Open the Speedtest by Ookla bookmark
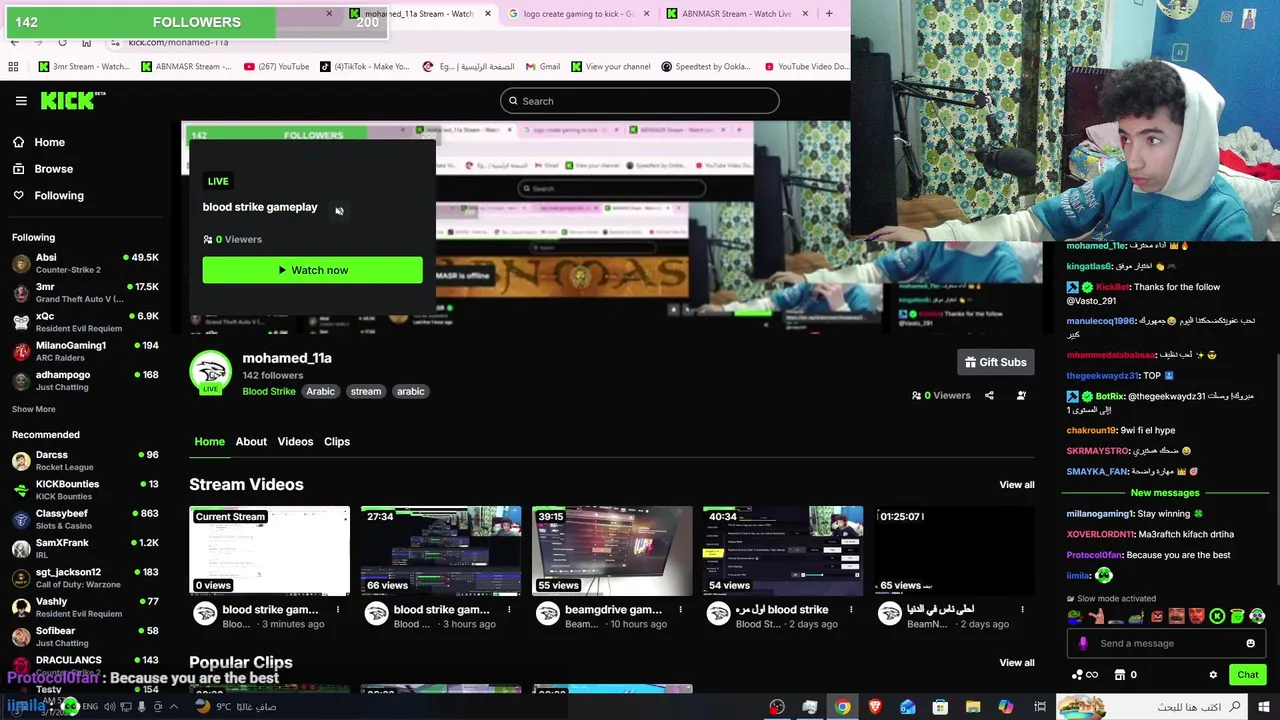The image size is (1280, 720). point(706,67)
